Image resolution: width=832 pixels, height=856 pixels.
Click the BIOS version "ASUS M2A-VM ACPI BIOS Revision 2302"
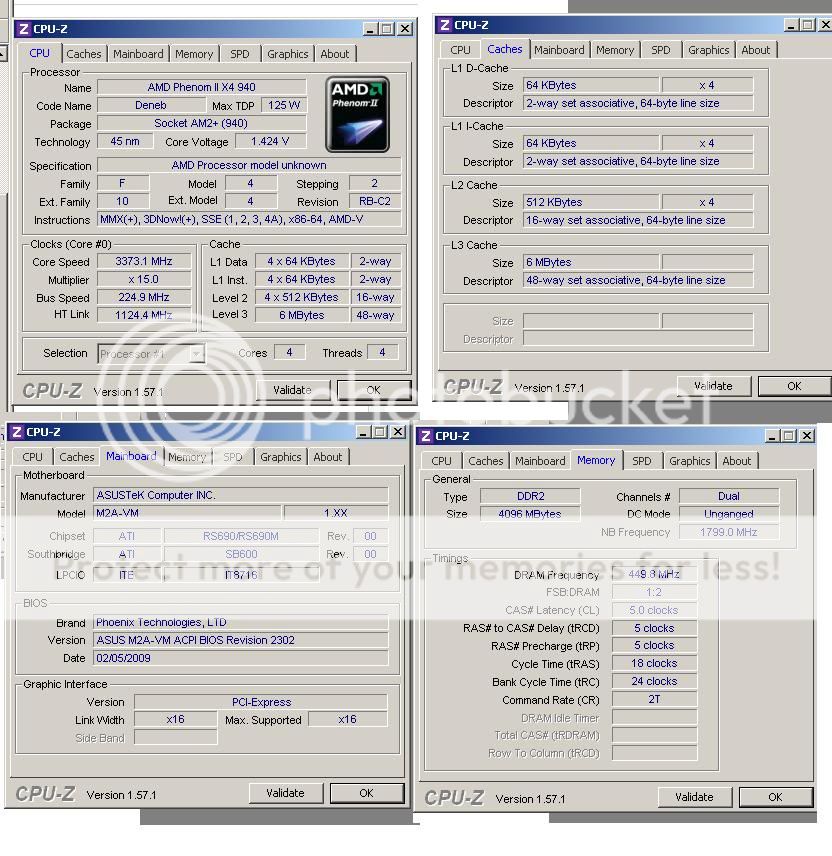[241, 640]
